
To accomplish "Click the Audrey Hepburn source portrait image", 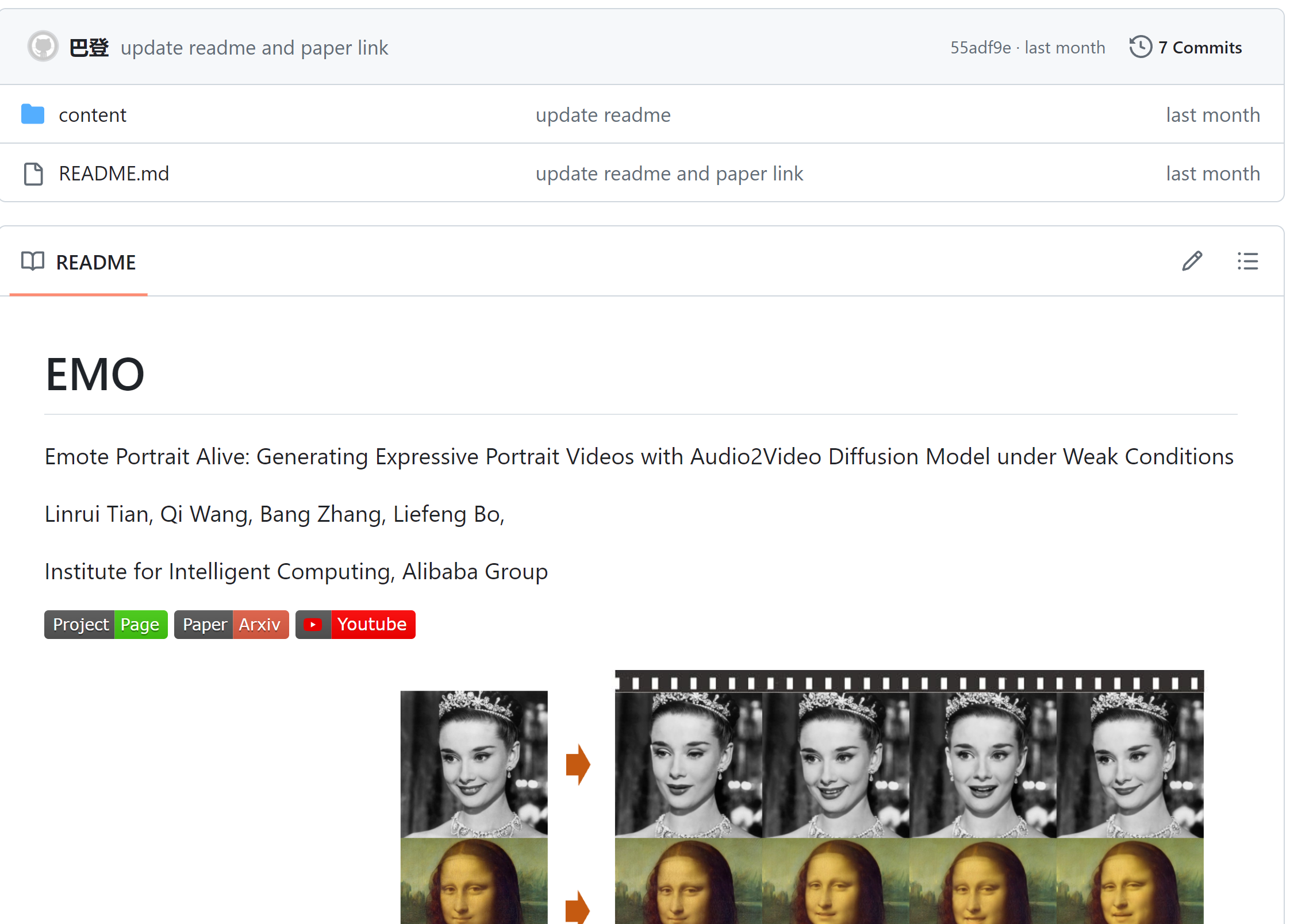I will point(474,764).
